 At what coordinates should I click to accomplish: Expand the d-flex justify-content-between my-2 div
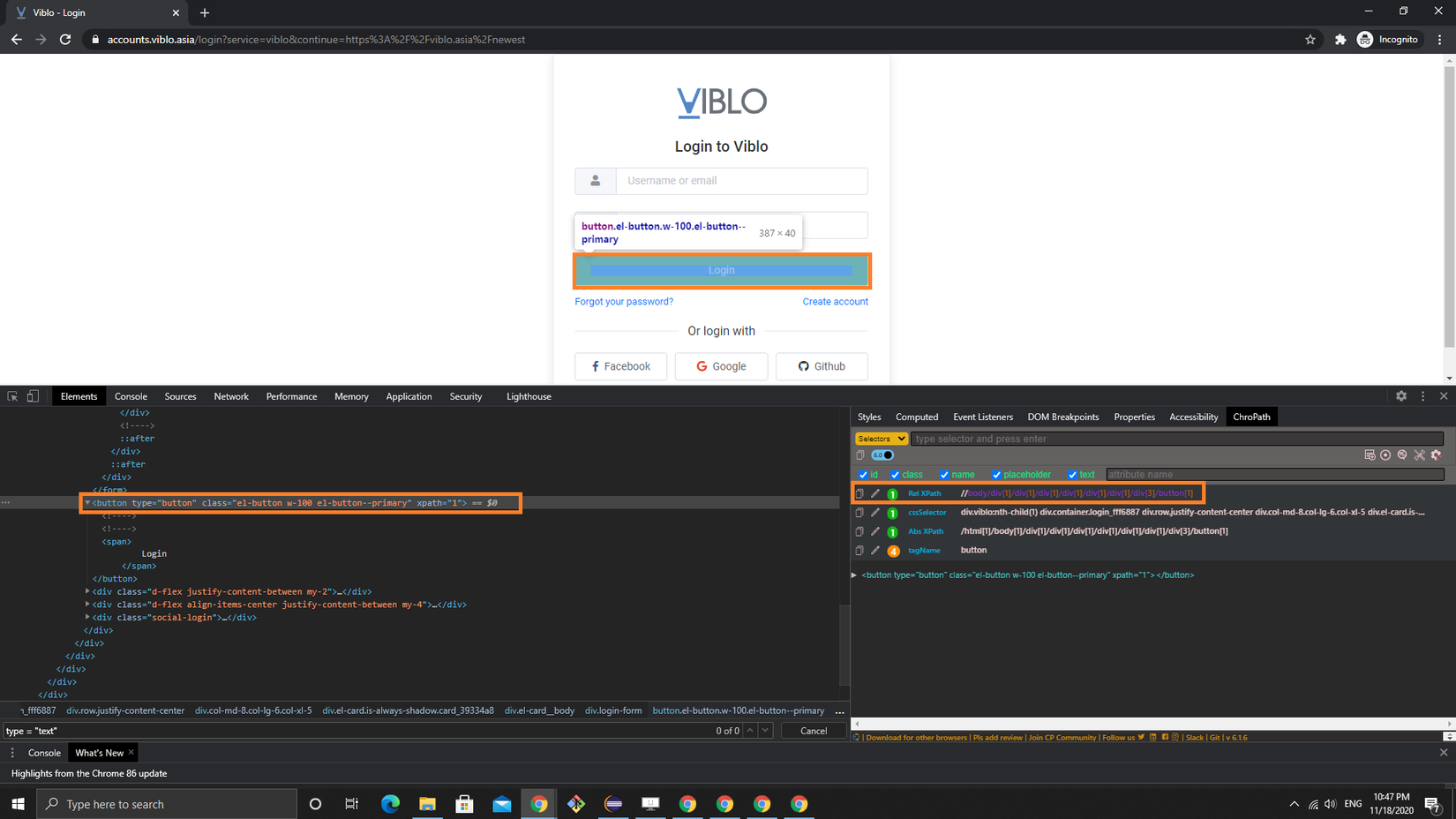click(87, 591)
